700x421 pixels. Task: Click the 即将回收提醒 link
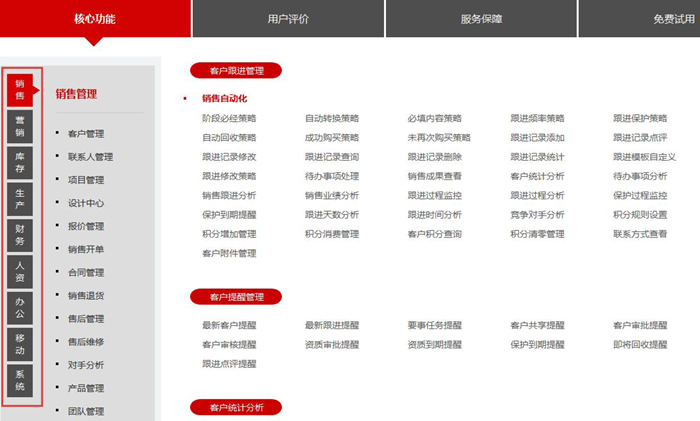640,344
